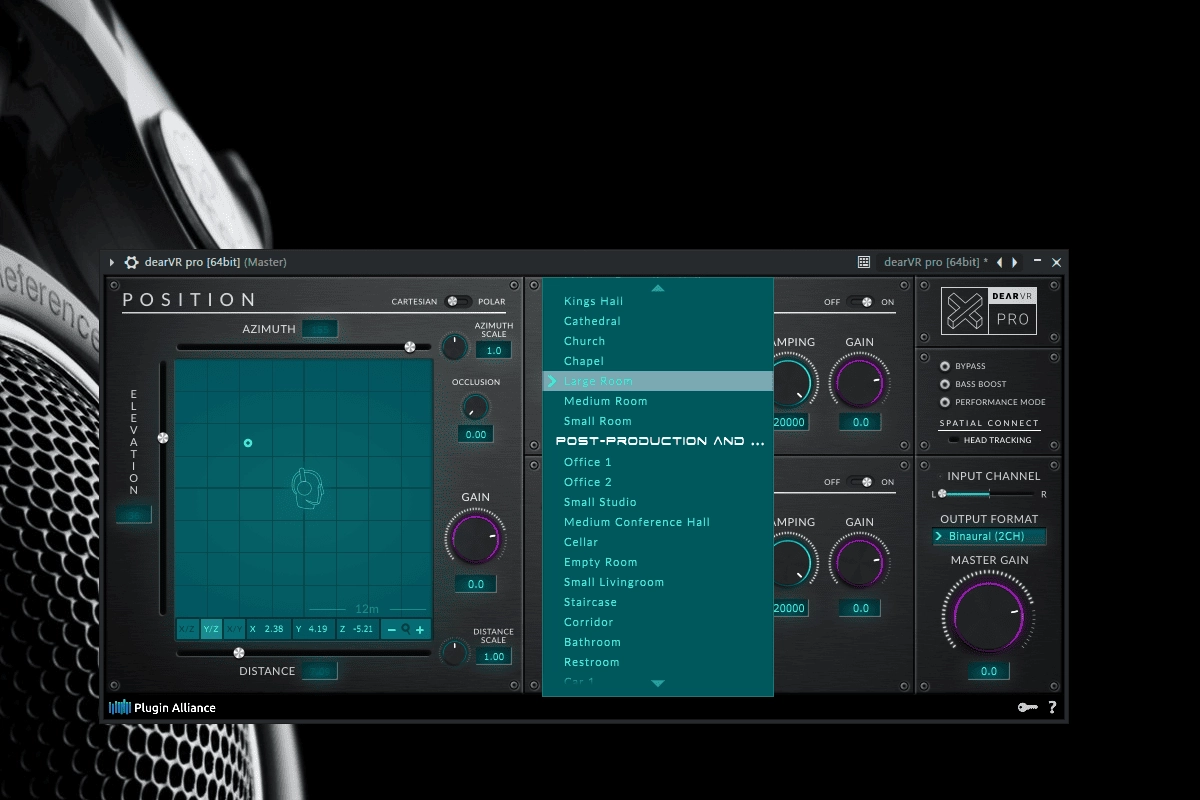
Task: Click the Distance Scale value 1.00
Action: pyautogui.click(x=494, y=657)
